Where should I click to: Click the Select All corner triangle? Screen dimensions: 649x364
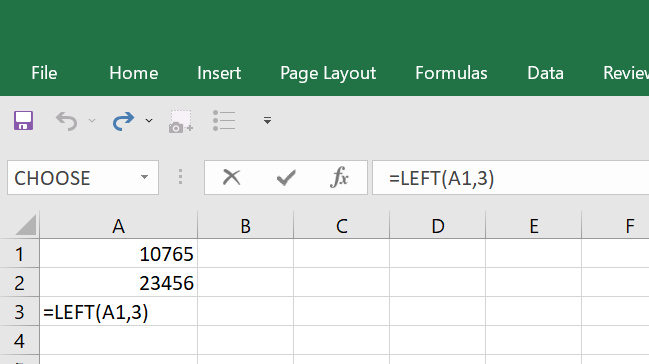click(26, 225)
